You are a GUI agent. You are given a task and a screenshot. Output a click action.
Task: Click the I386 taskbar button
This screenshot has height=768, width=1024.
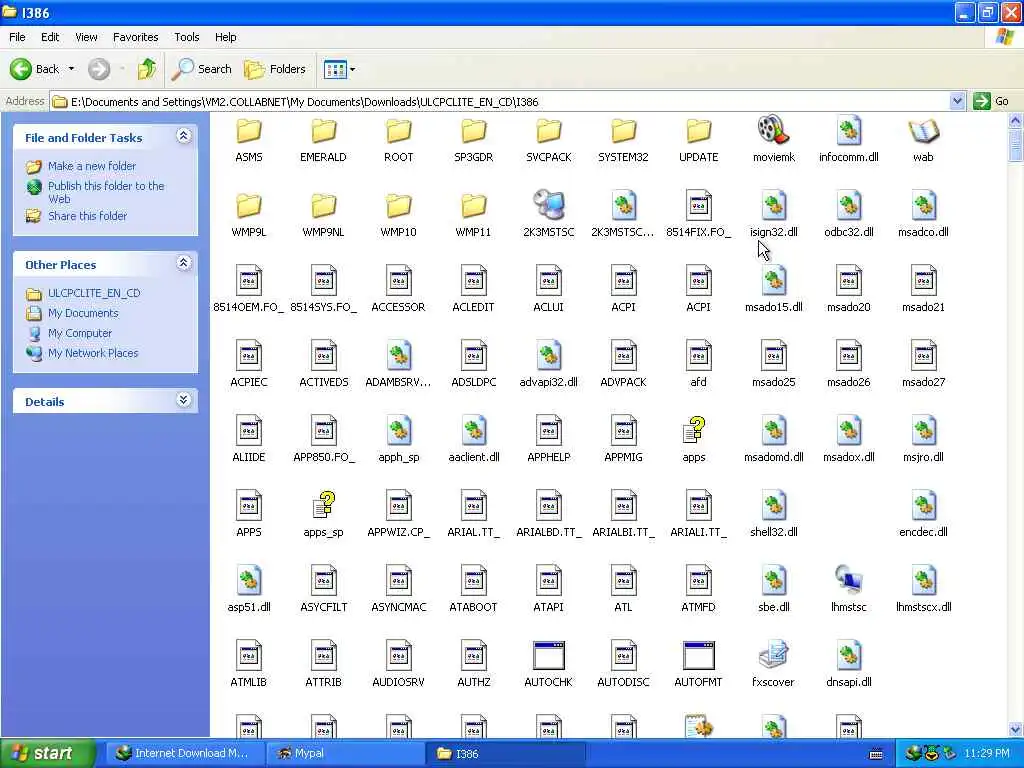(x=505, y=753)
